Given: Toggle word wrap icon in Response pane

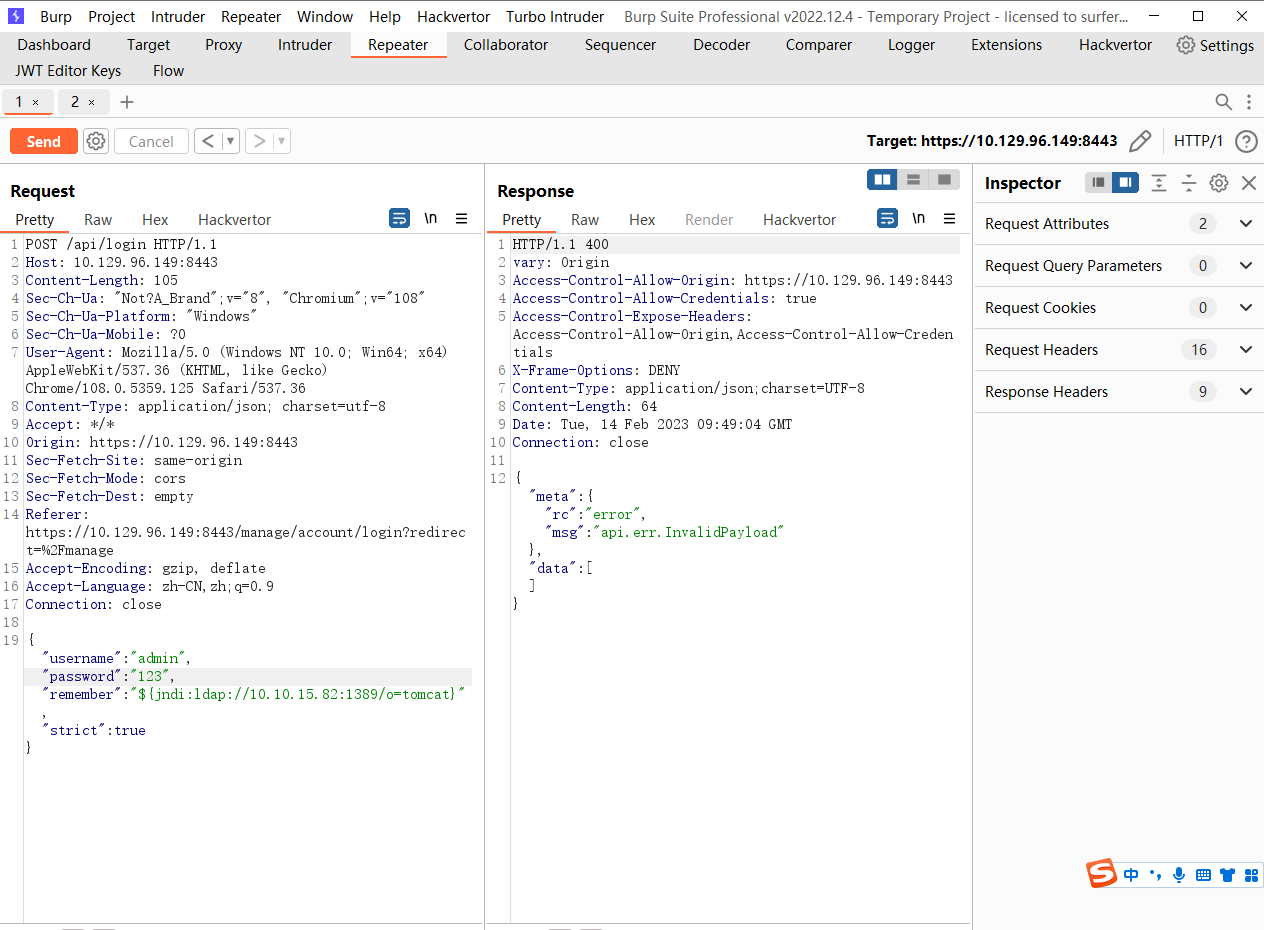Looking at the screenshot, I should tap(887, 218).
